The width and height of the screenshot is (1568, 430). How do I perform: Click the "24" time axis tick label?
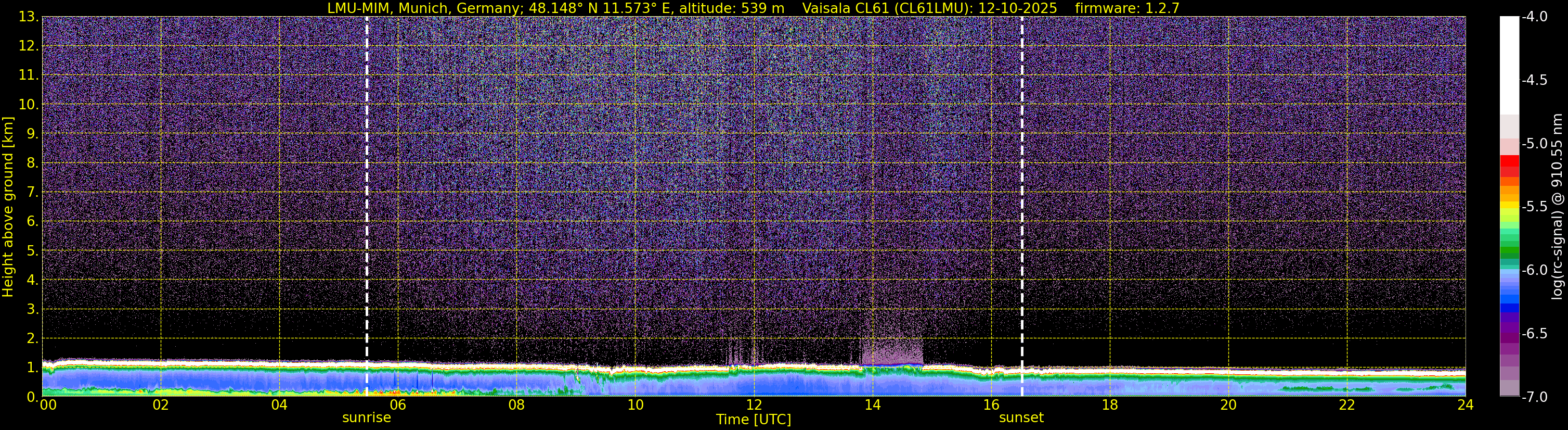1466,405
